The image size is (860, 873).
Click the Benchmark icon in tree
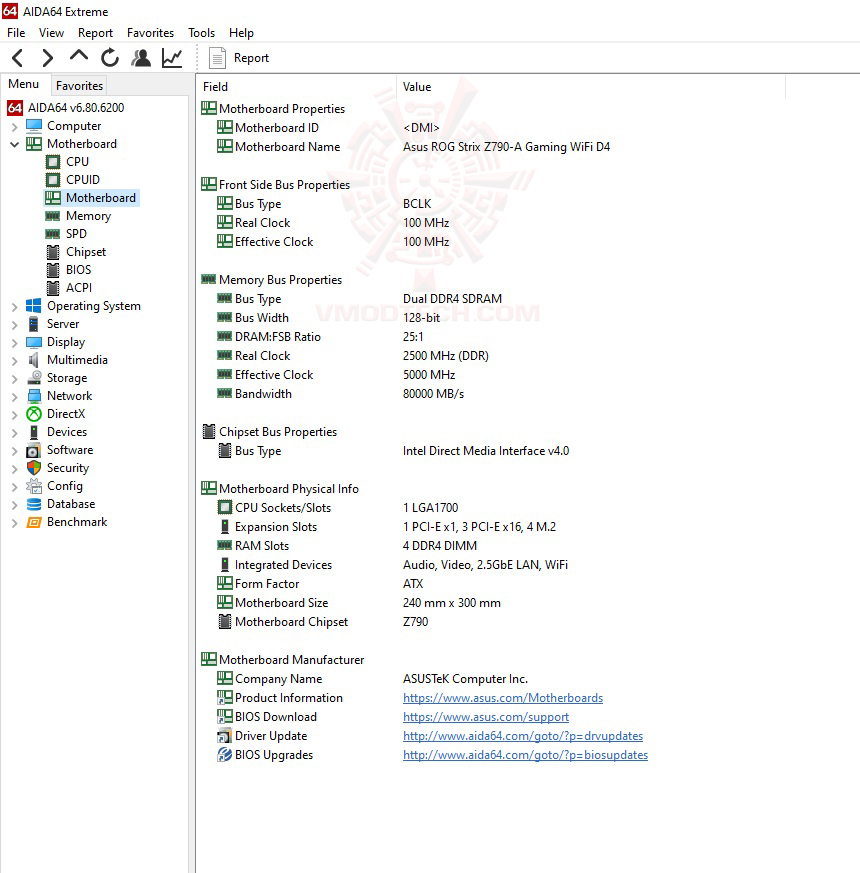[x=34, y=522]
